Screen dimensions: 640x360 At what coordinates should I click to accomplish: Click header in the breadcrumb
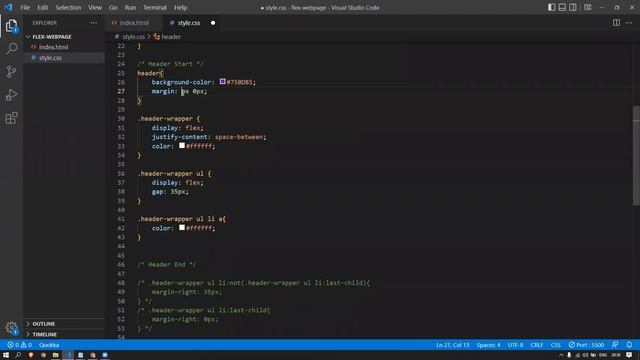[171, 37]
